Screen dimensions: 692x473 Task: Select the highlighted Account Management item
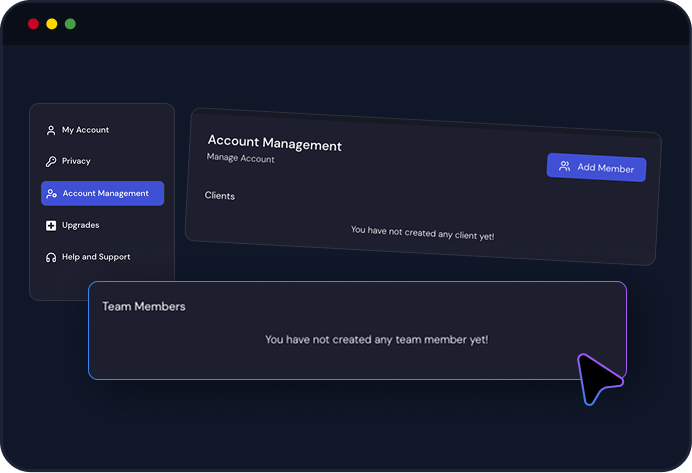pyautogui.click(x=102, y=193)
